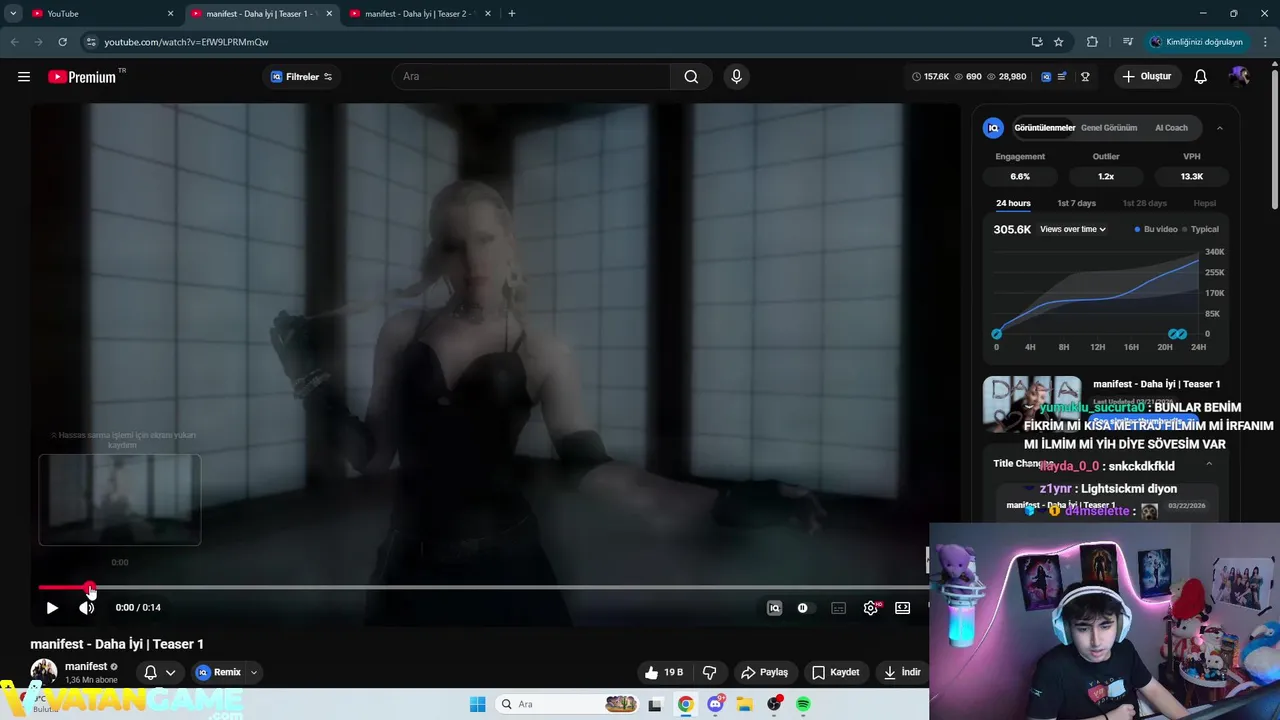Open the Filtreler filter button
Viewport: 1280px width, 720px height.
[x=301, y=77]
